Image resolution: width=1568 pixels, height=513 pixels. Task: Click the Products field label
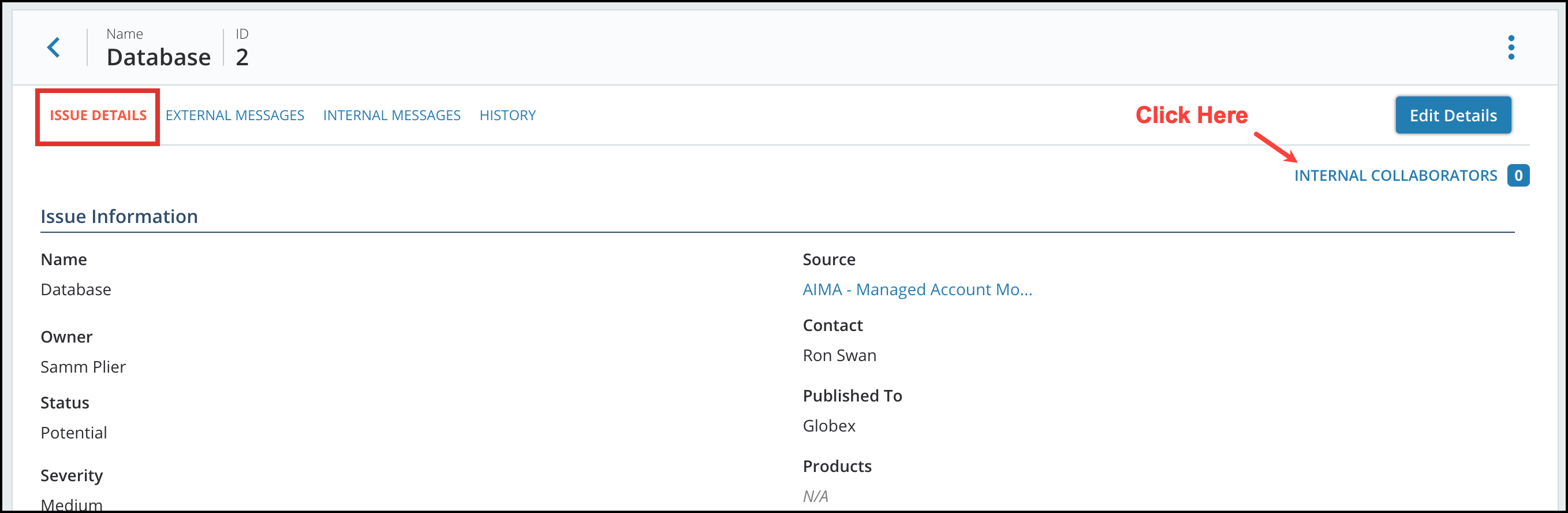pyautogui.click(x=837, y=466)
